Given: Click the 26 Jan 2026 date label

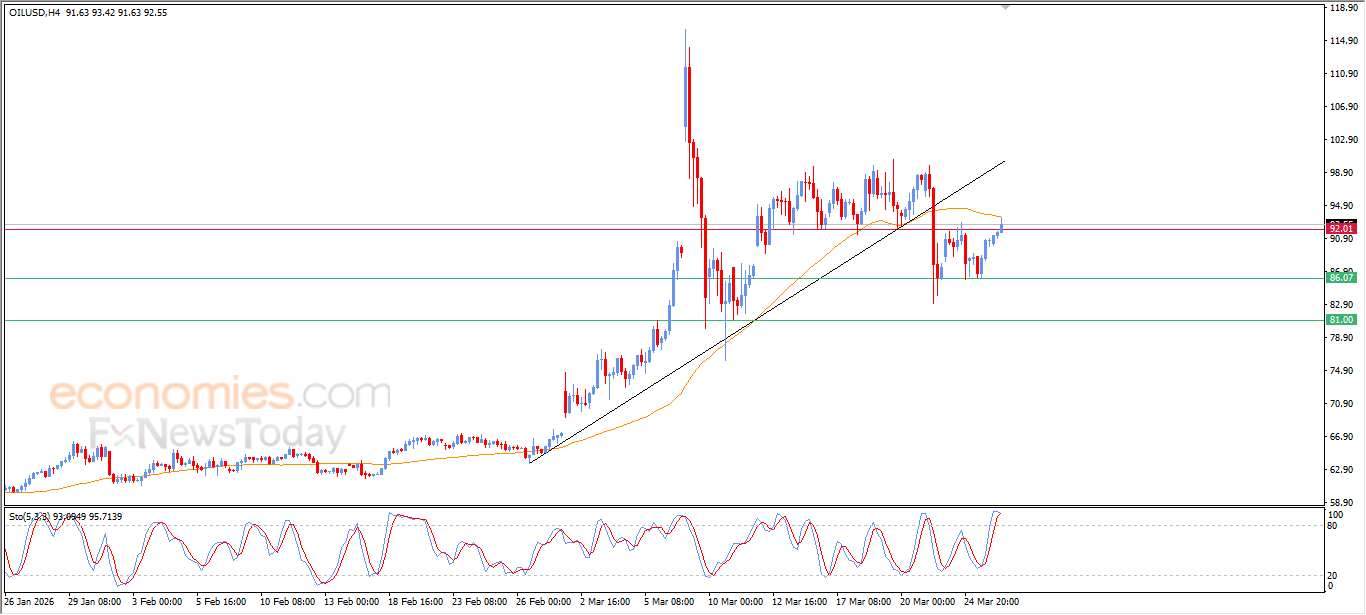Looking at the screenshot, I should click(x=30, y=602).
